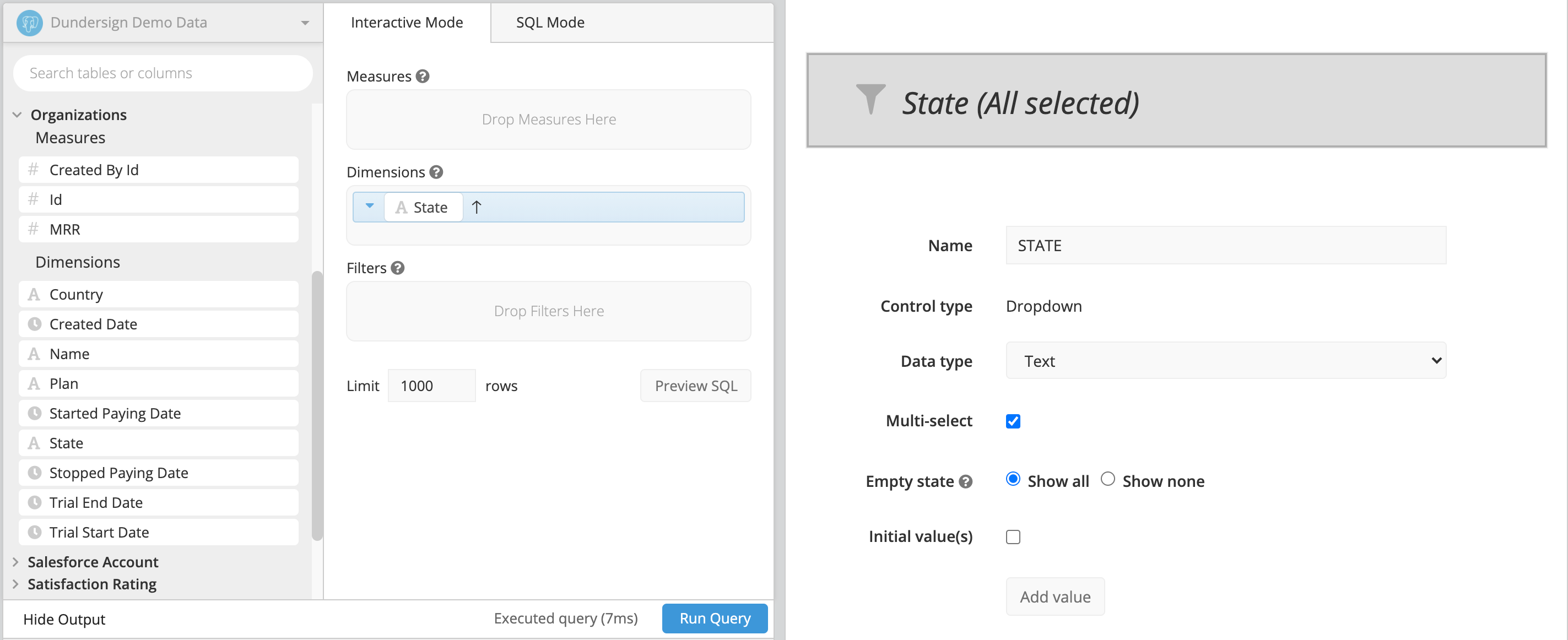Screen dimensions: 1568x640
Task: Select the Trial Start Date dimension
Action: [158, 532]
